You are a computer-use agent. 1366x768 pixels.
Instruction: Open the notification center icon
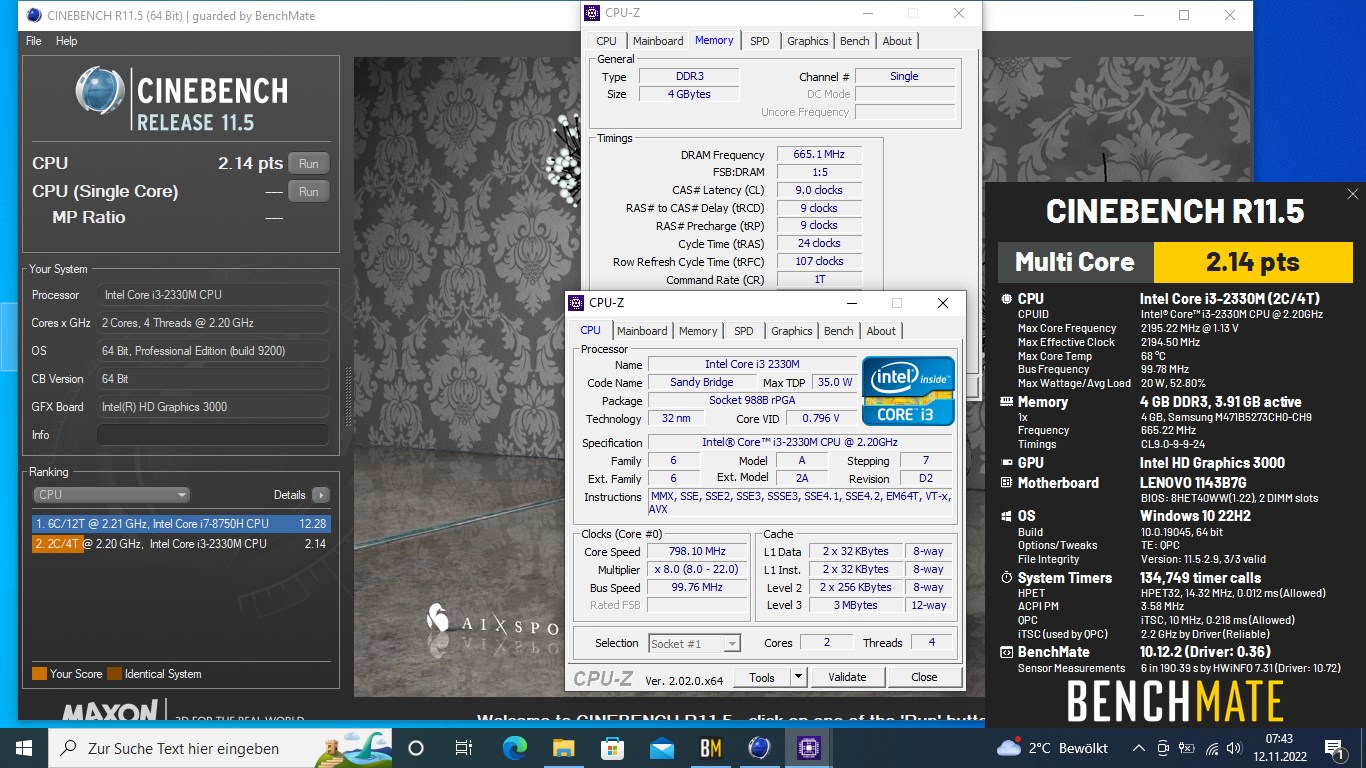pos(1333,748)
